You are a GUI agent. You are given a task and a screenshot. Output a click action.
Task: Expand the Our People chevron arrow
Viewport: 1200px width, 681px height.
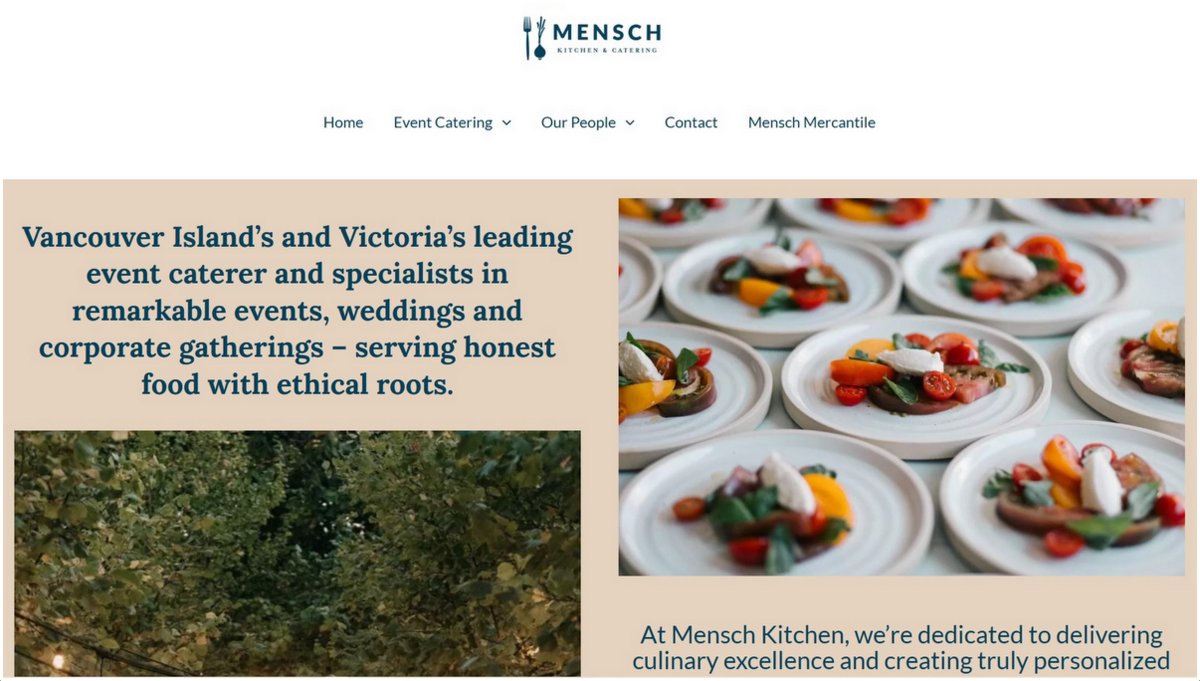coord(630,123)
